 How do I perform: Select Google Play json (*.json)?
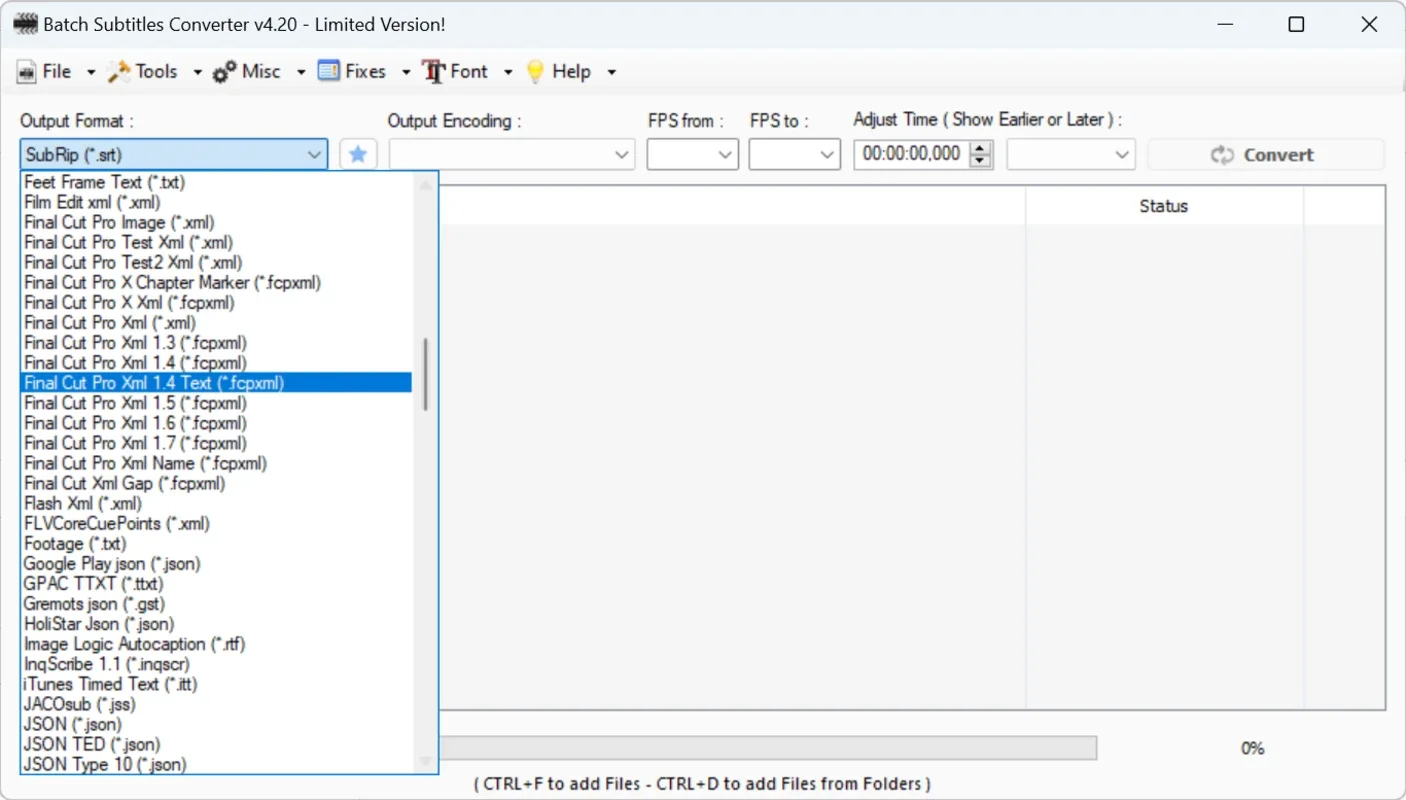click(x=217, y=563)
